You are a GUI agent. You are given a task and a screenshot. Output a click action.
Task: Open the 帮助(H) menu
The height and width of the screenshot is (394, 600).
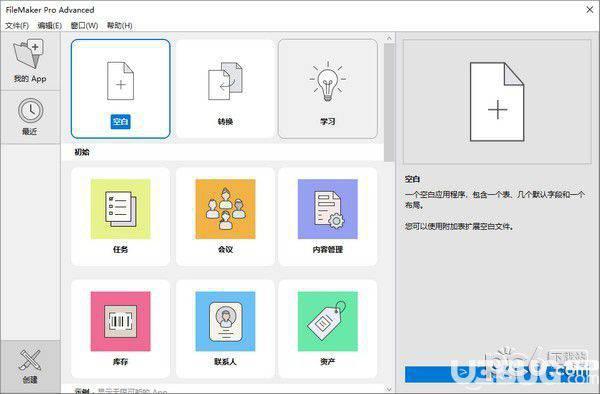(x=119, y=26)
